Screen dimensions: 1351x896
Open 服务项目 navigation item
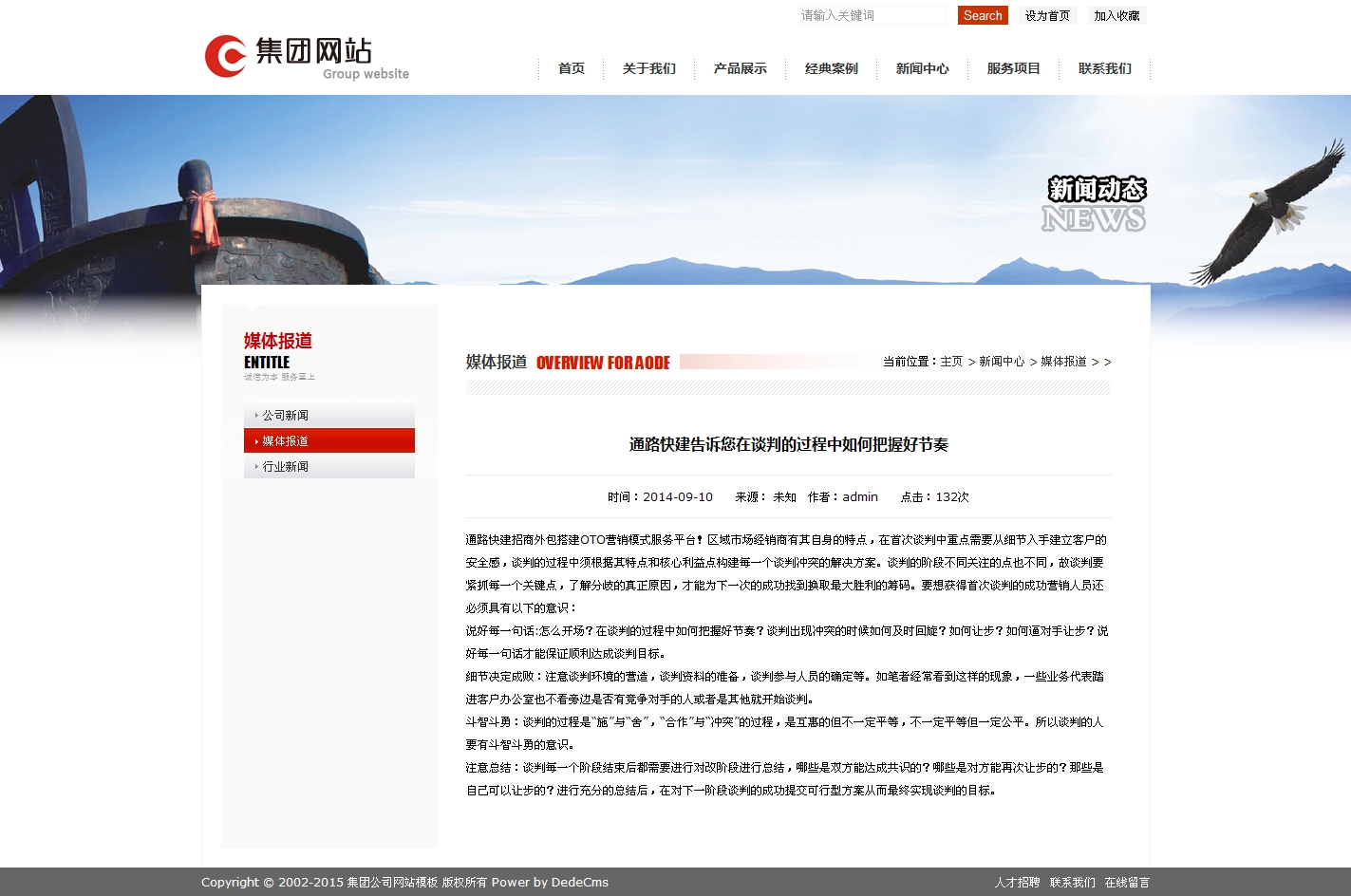click(x=1014, y=68)
